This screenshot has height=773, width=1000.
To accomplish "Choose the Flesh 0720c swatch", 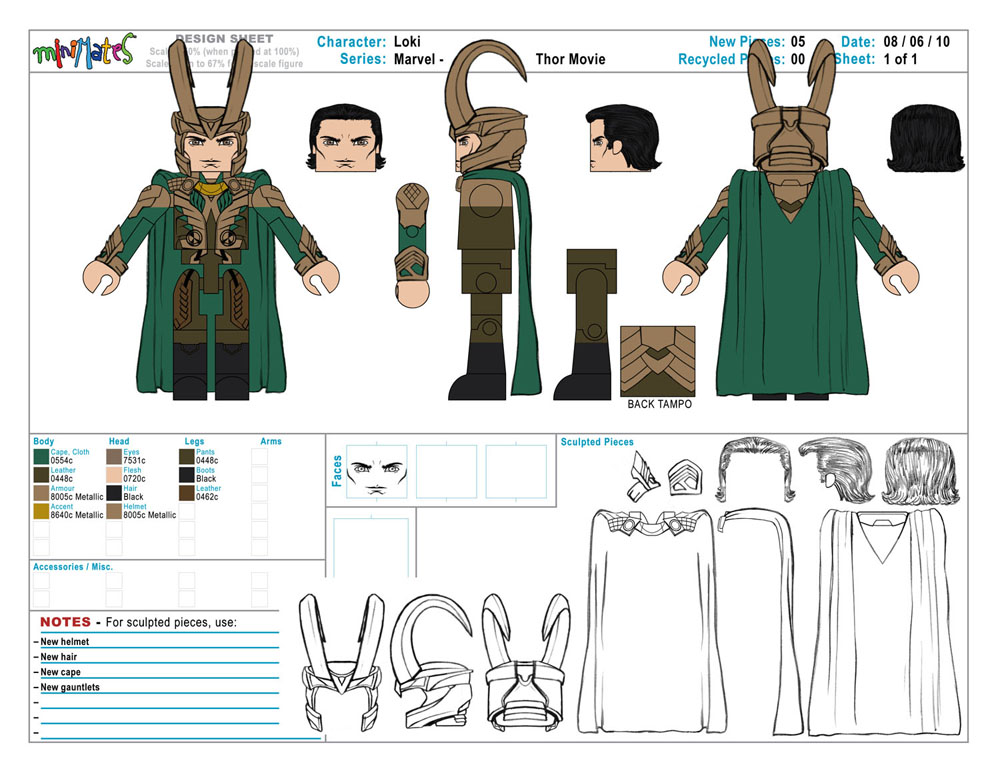I will pyautogui.click(x=114, y=475).
